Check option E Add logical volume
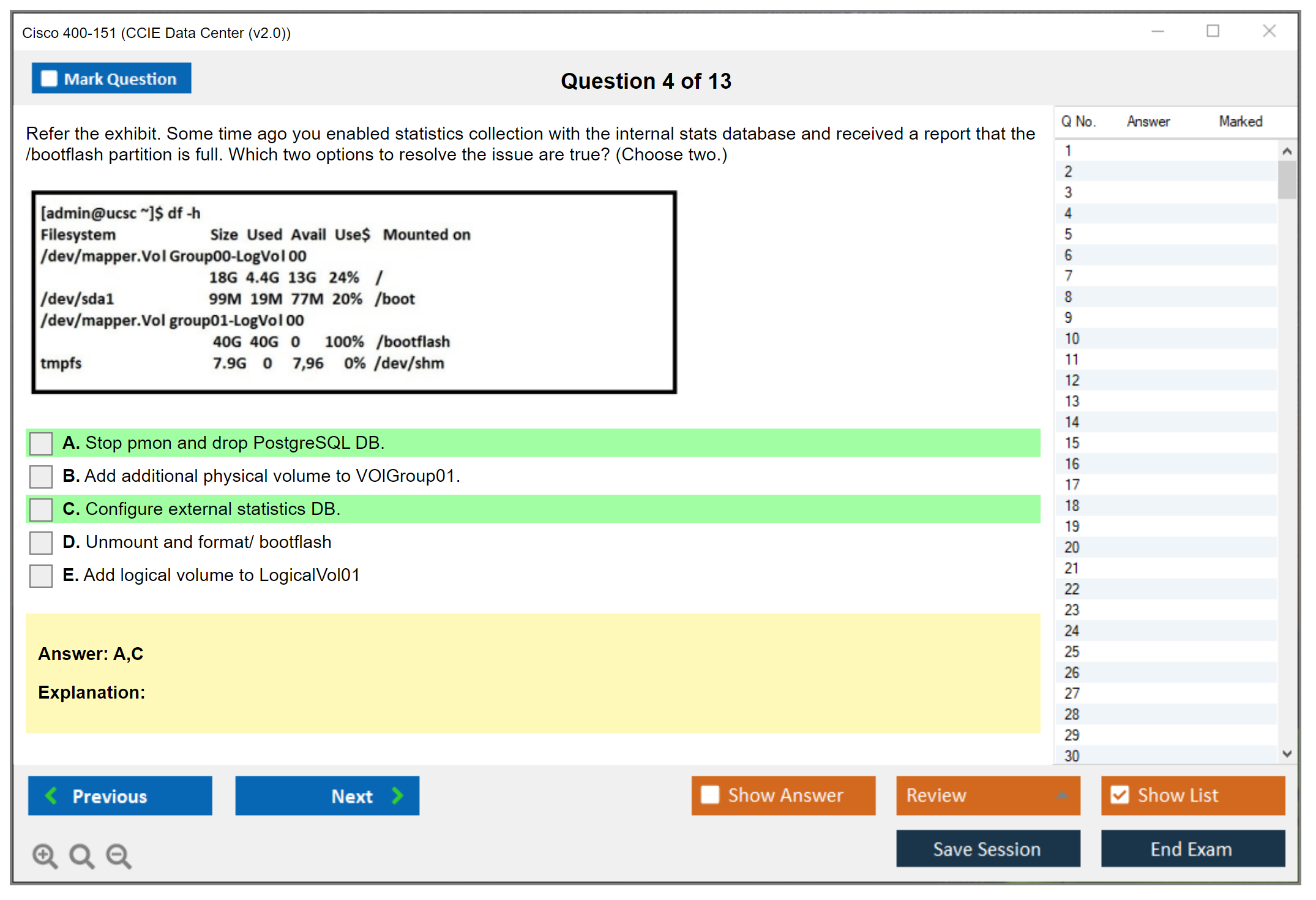Screen dimensions: 1316x900 (41, 576)
